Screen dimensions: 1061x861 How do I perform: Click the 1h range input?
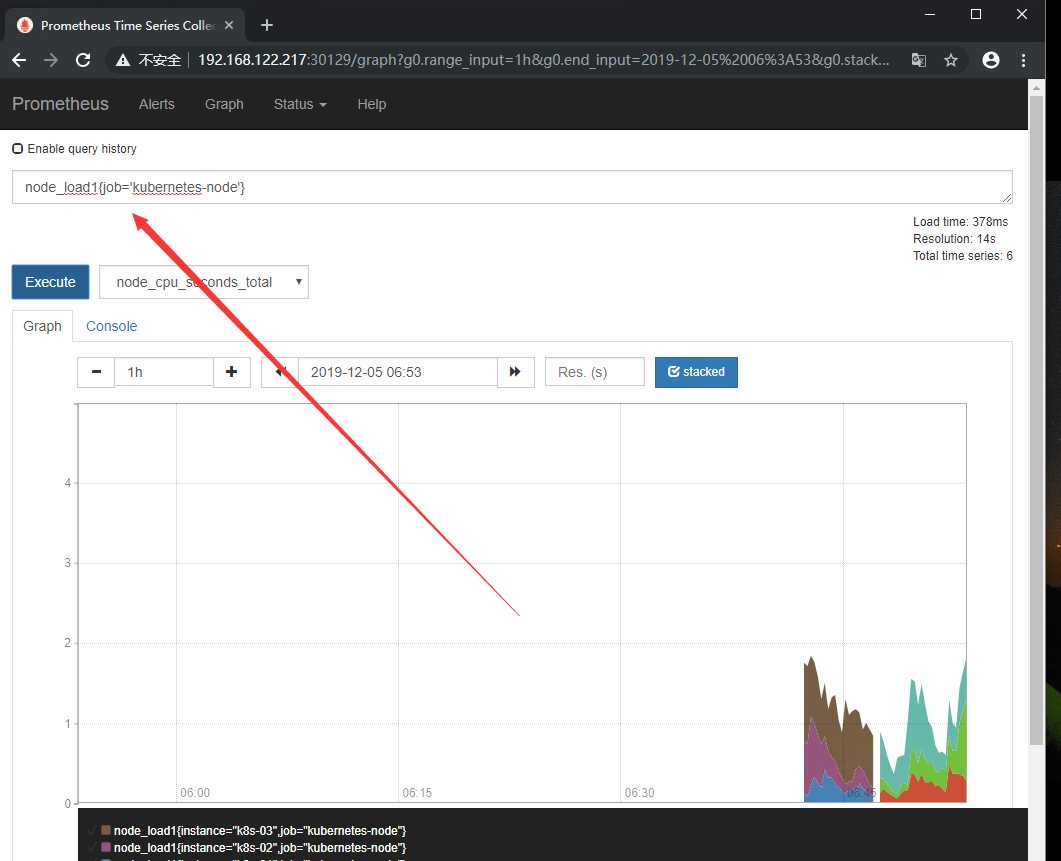(x=164, y=372)
